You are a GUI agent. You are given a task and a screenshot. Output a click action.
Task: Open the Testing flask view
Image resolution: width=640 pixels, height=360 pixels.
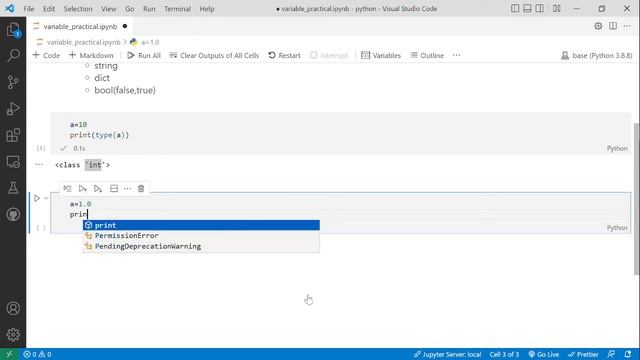pyautogui.click(x=13, y=188)
